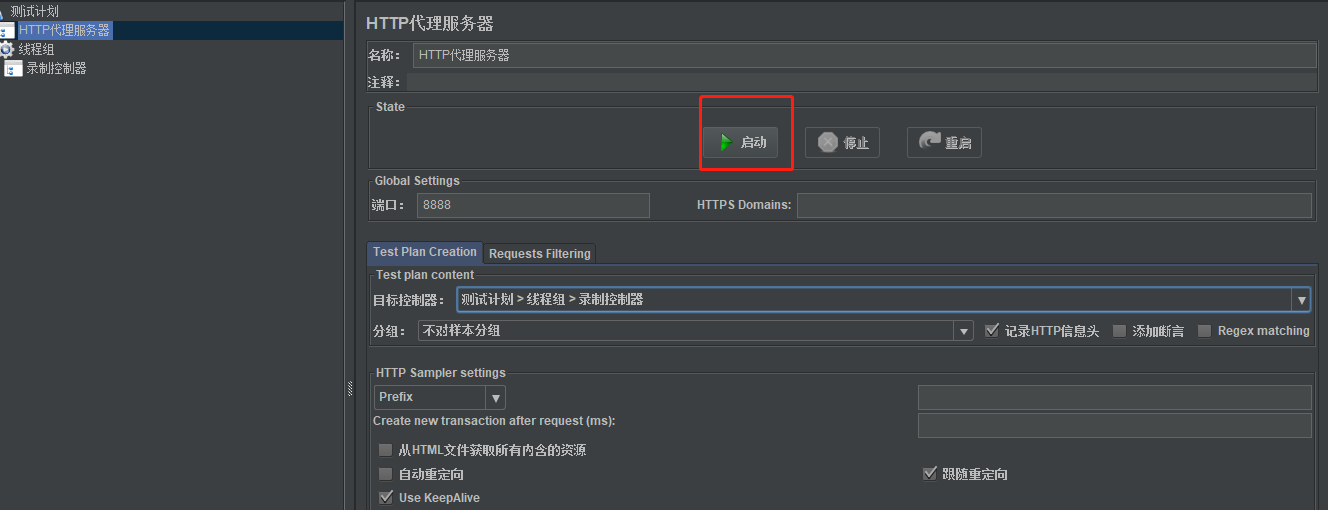Viewport: 1328px width, 510px height.
Task: Open the 目标控制器 target controller dropdown
Action: coord(883,299)
